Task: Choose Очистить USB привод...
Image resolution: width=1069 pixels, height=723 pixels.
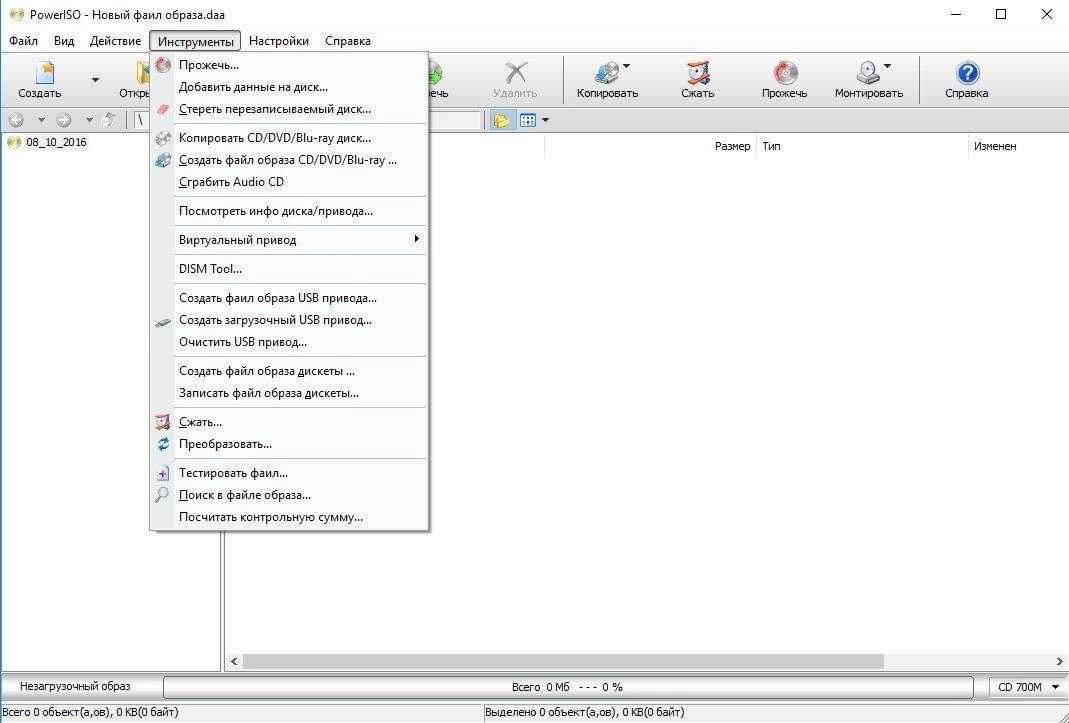Action: click(x=290, y=342)
